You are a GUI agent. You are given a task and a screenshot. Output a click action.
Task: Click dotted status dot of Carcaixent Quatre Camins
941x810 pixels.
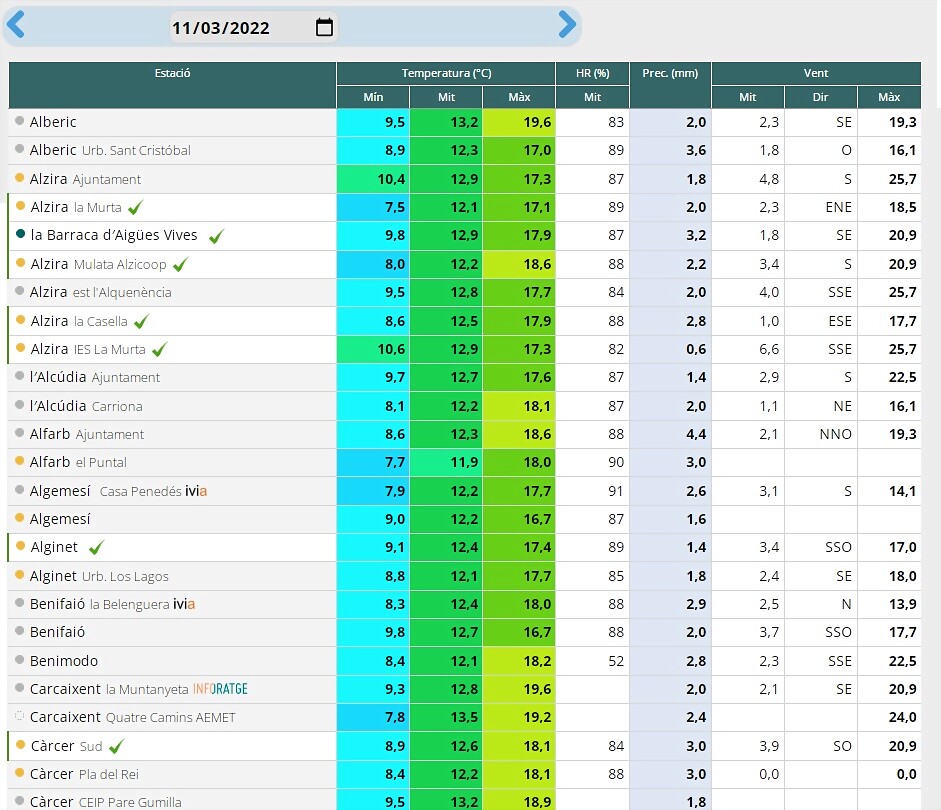(x=19, y=716)
